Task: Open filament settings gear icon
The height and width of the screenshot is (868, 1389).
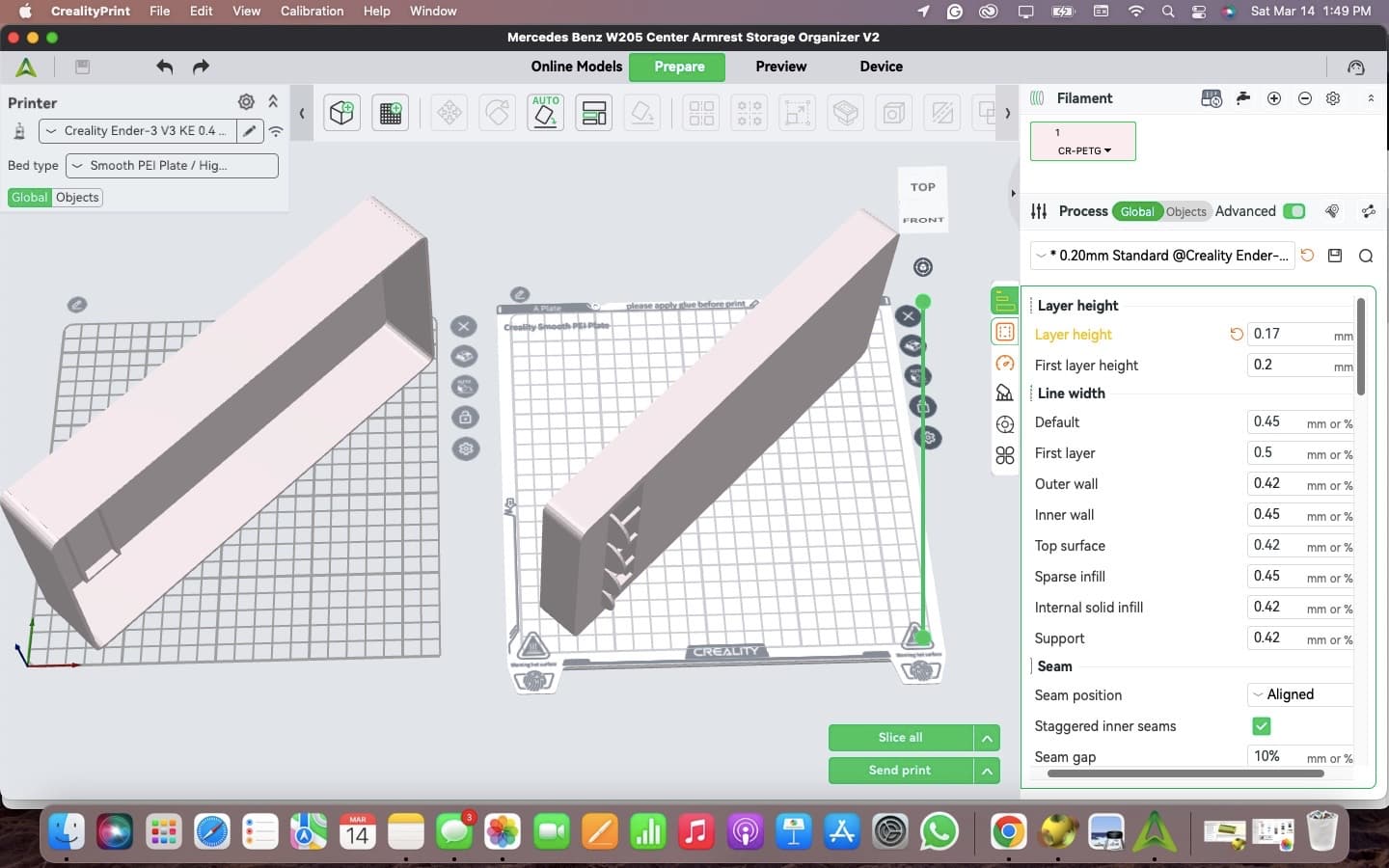Action: (1333, 98)
